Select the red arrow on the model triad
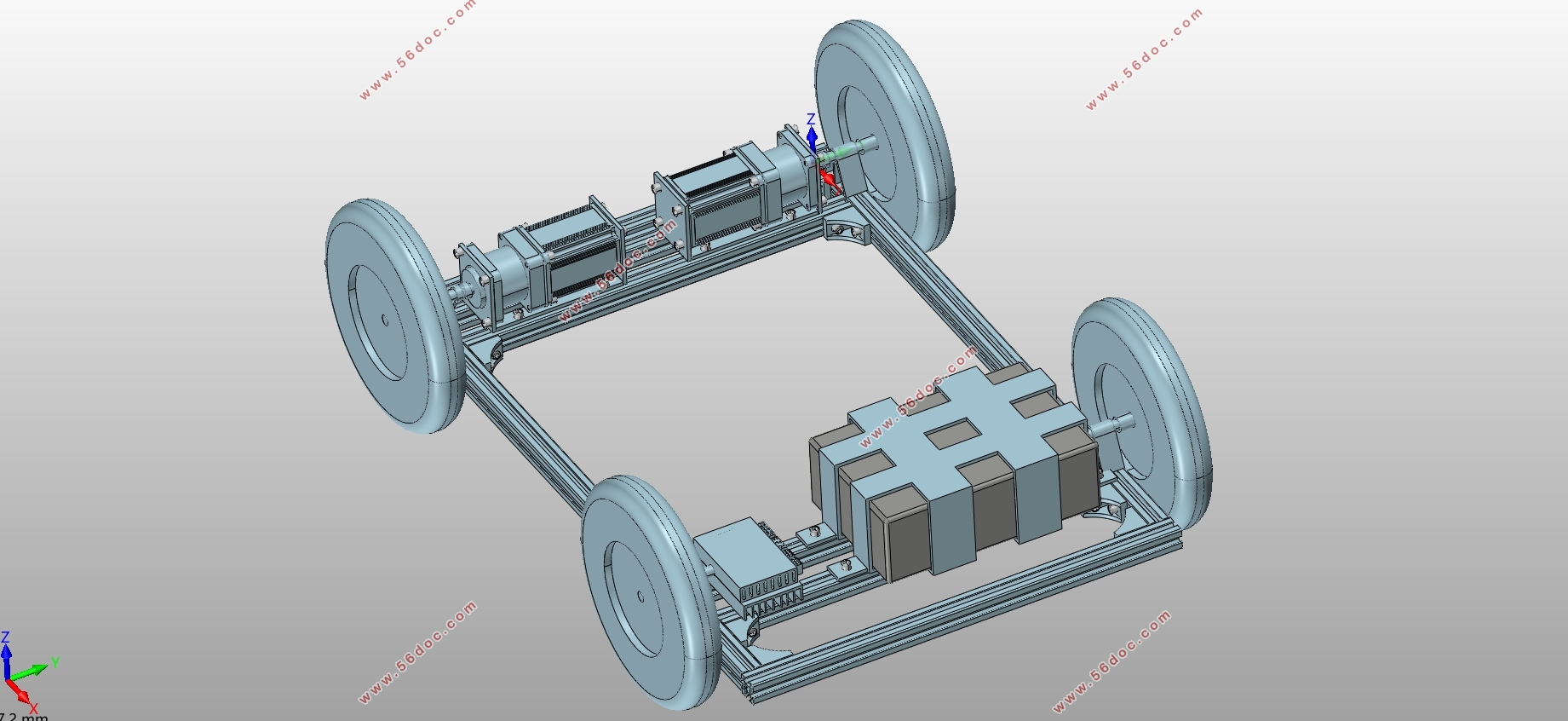The height and width of the screenshot is (721, 1568). pyautogui.click(x=830, y=179)
